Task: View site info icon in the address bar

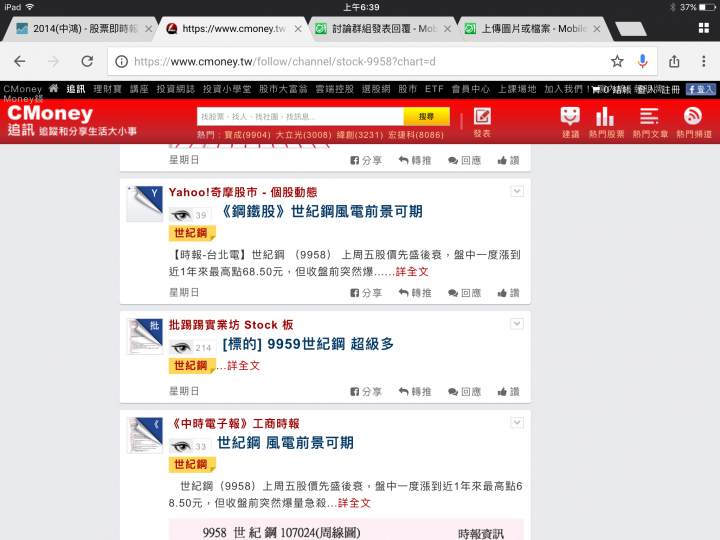Action: [121, 61]
